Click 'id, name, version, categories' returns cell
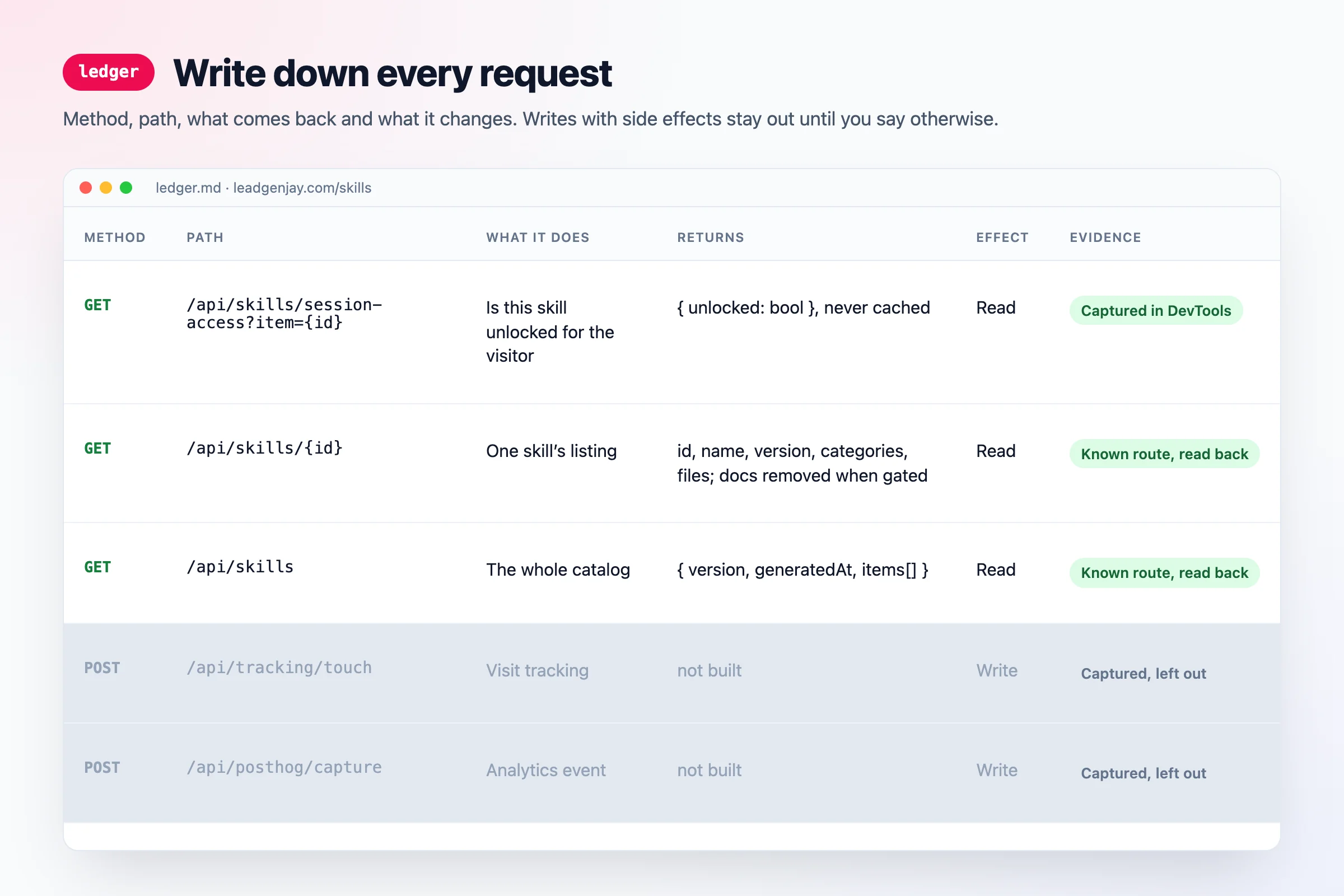 pyautogui.click(x=802, y=464)
